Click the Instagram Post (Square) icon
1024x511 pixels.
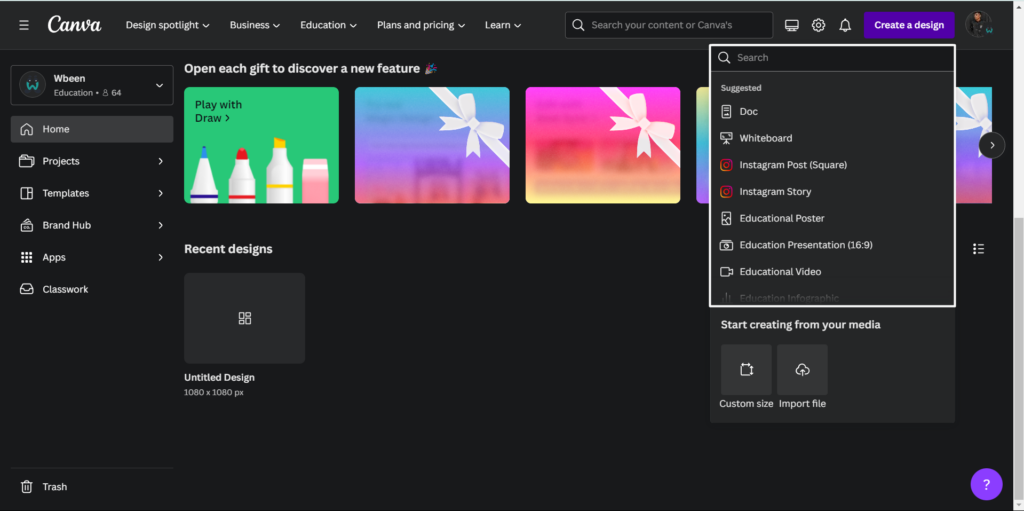point(726,165)
